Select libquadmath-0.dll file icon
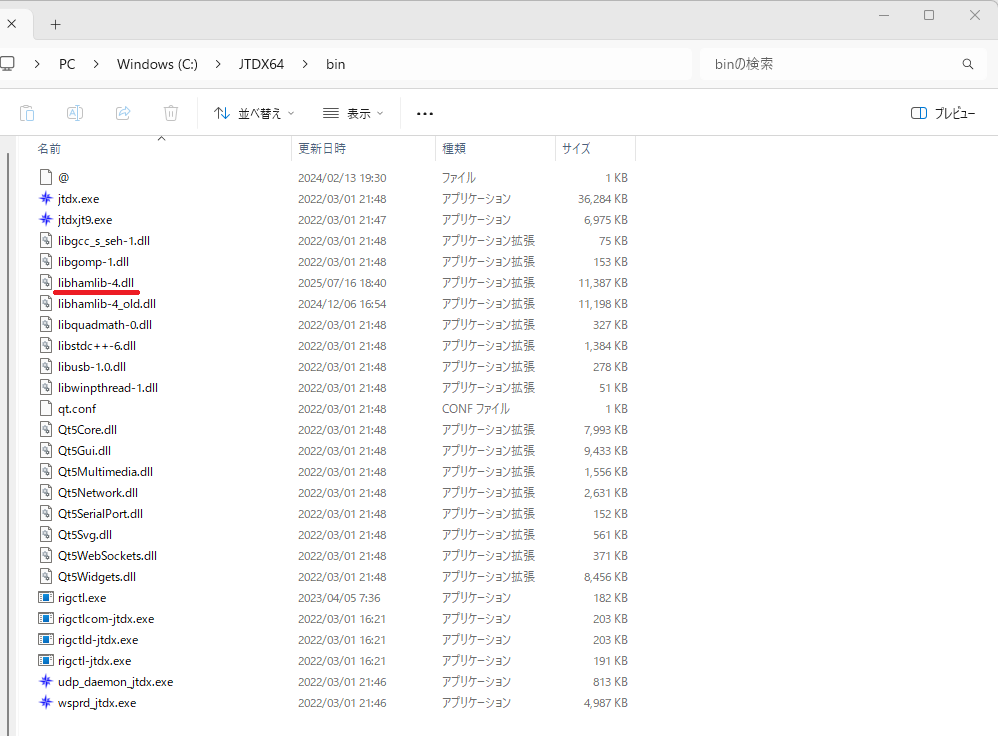 click(46, 324)
